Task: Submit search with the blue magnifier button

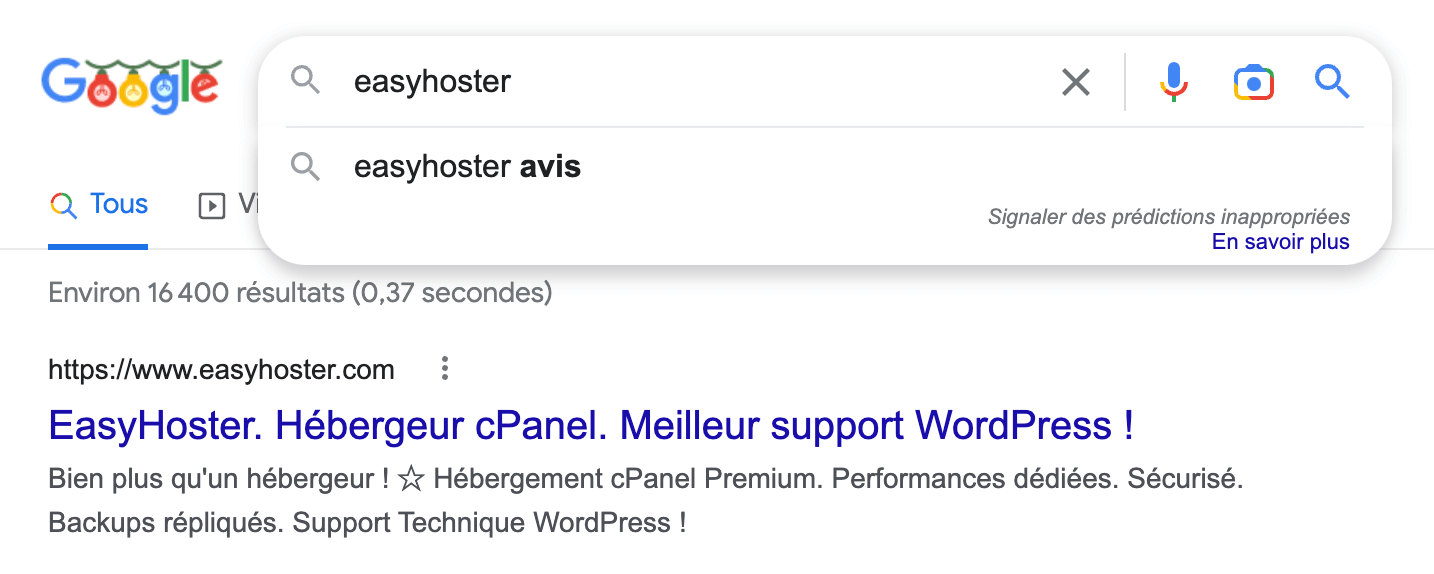Action: coord(1332,82)
